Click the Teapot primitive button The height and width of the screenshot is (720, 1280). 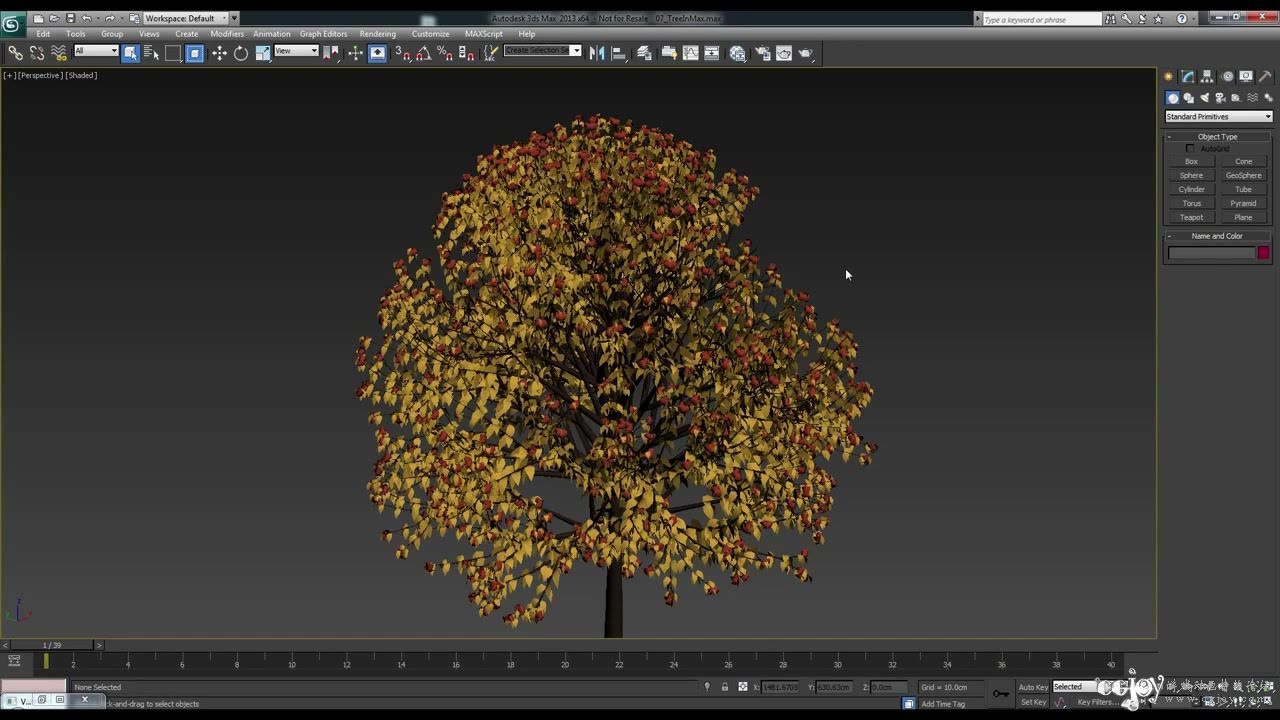tap(1191, 217)
